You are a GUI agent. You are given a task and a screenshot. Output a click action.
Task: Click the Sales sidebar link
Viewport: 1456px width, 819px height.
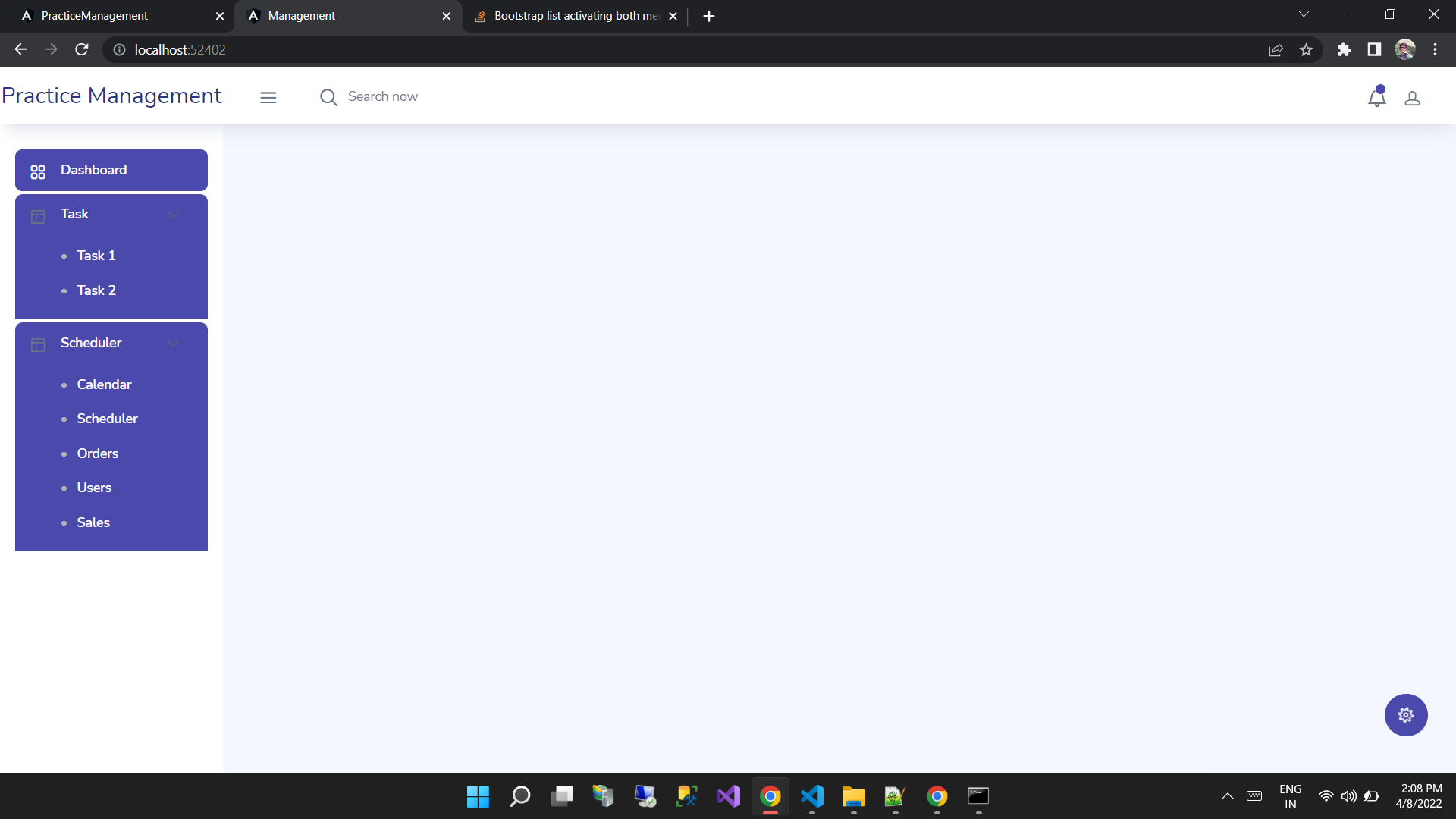(x=93, y=521)
